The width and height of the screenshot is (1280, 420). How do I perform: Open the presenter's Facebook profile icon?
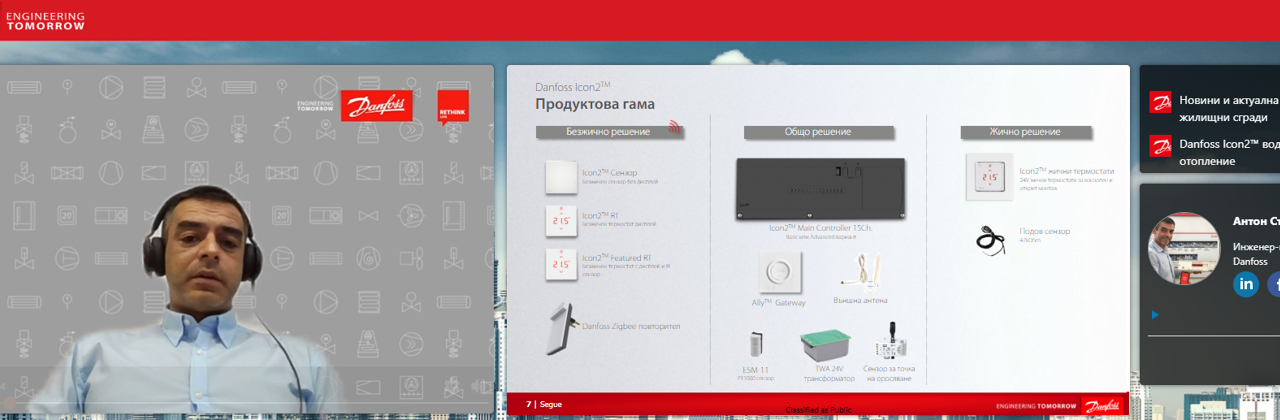1275,284
